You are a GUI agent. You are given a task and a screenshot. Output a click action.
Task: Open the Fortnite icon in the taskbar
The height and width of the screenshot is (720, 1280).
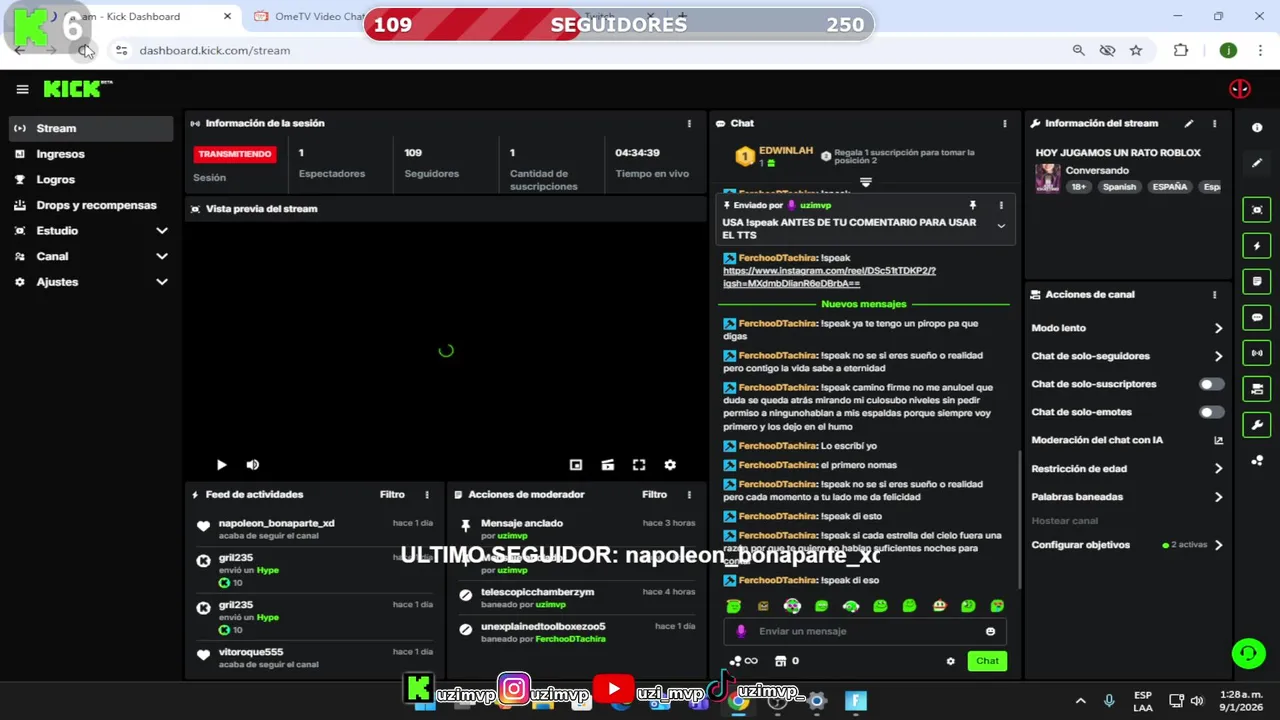856,701
